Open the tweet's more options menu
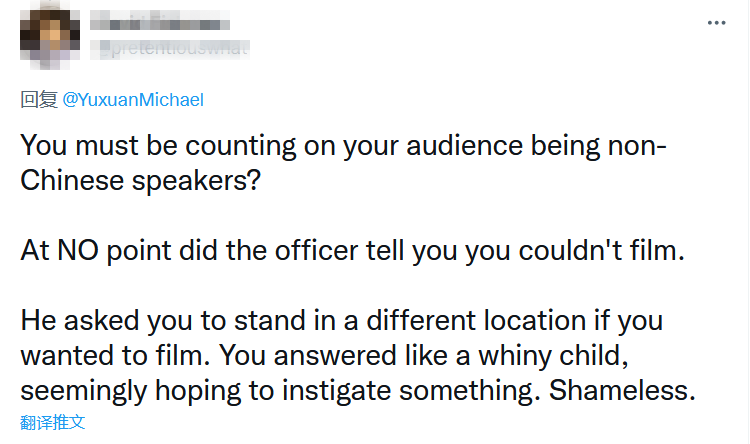This screenshot has height=444, width=750. tap(718, 21)
